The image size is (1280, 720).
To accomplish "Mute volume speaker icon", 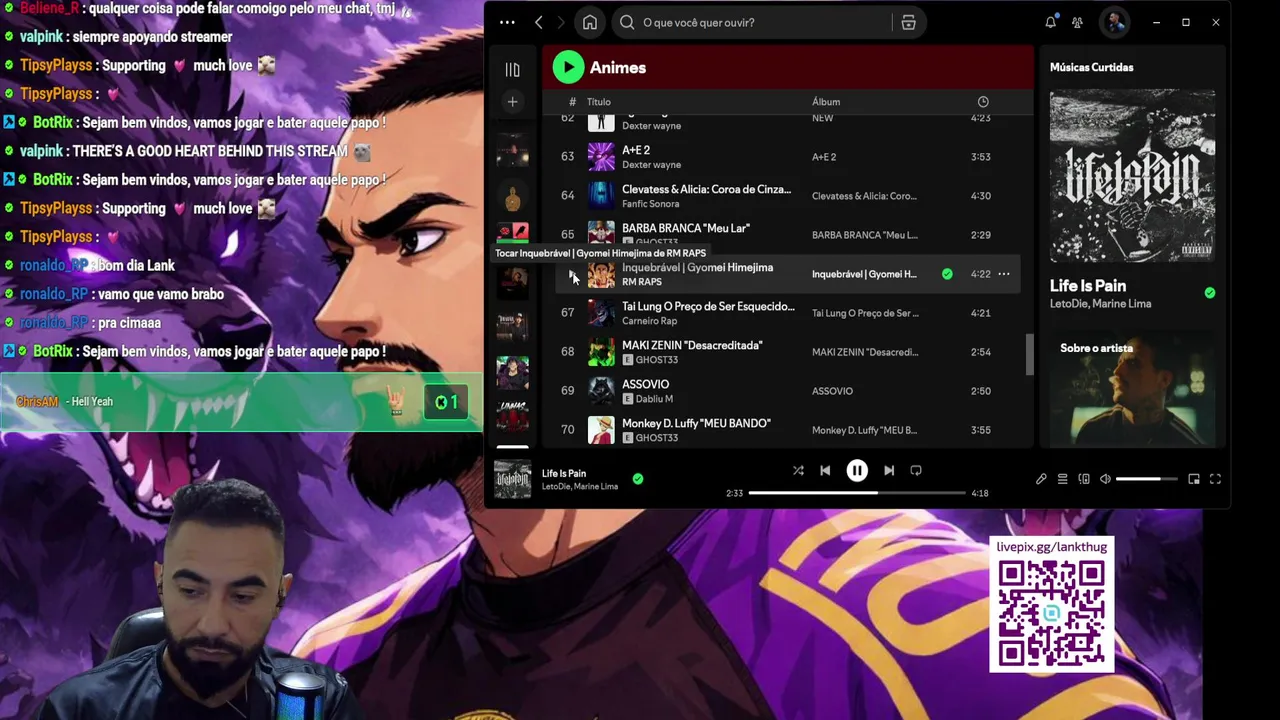I will [1105, 479].
